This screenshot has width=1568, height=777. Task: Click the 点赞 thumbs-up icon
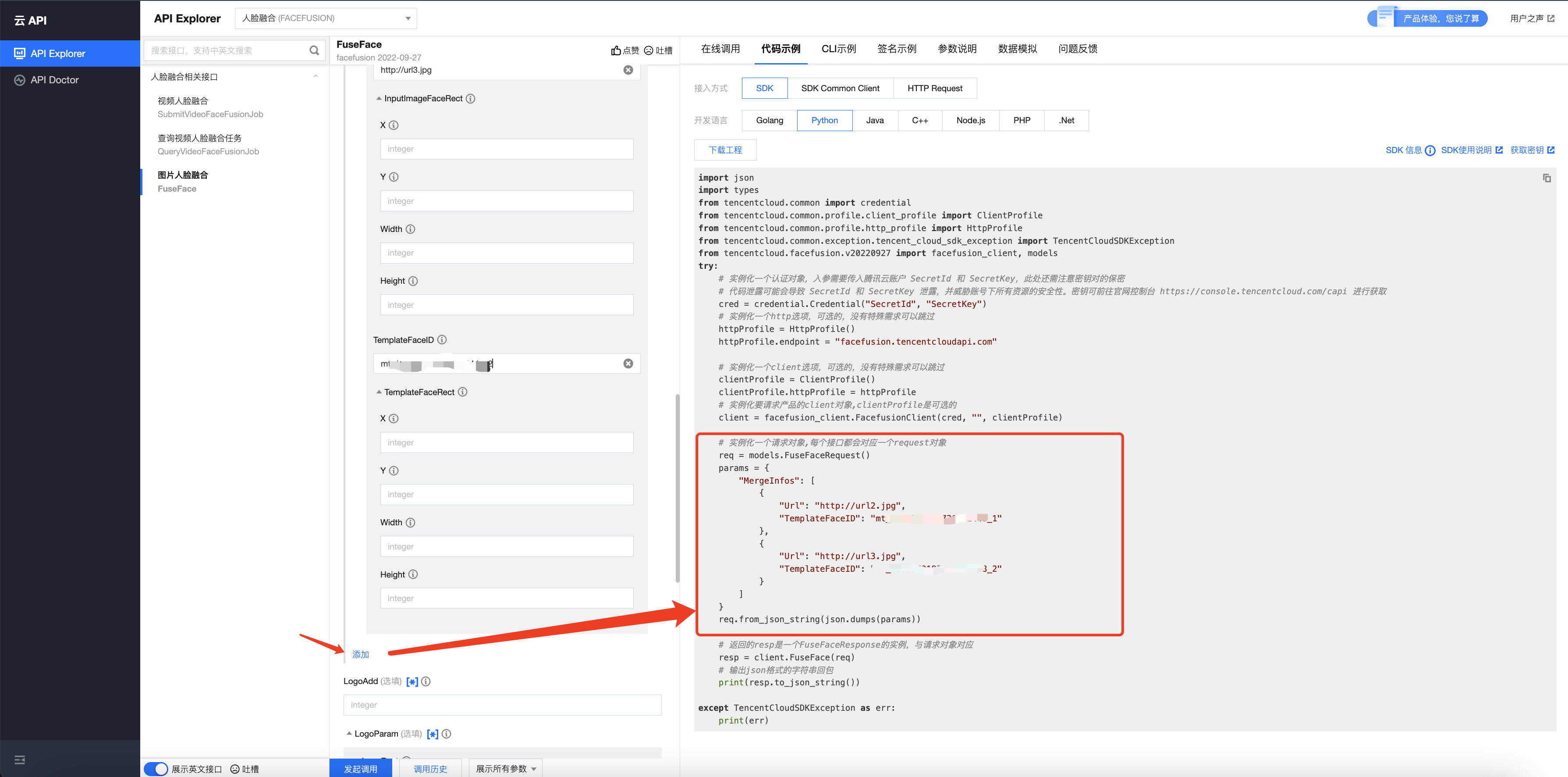click(616, 50)
